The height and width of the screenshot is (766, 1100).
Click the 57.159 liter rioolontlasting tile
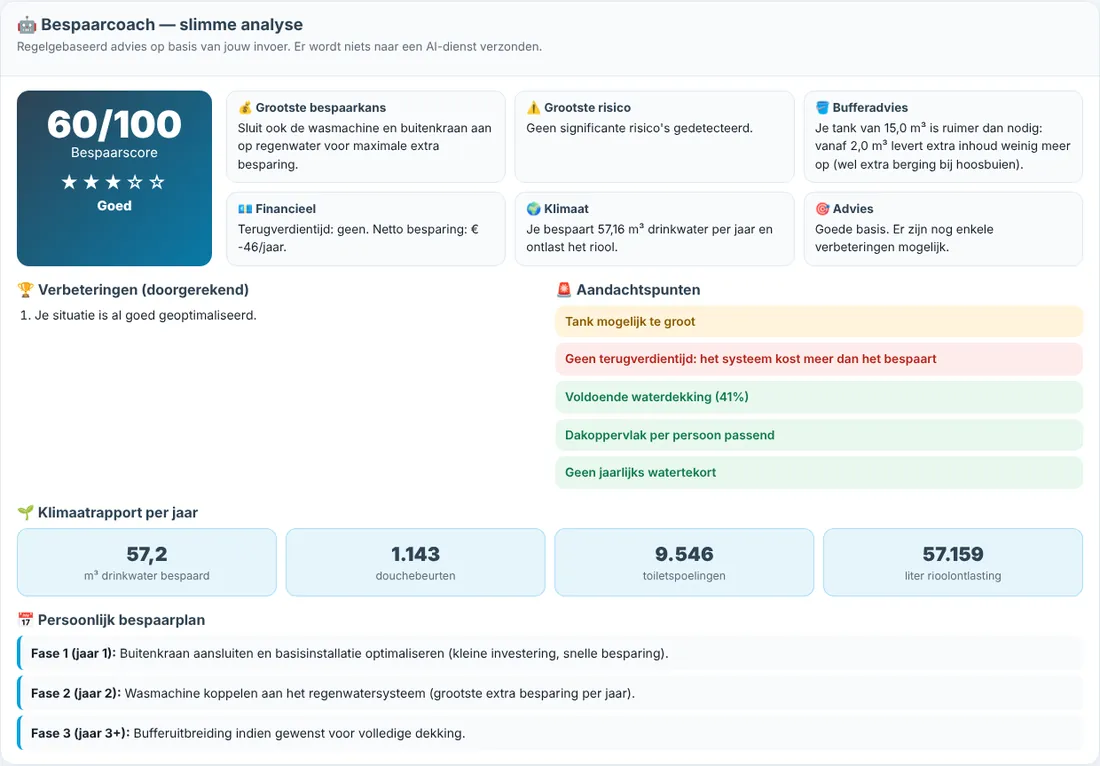click(x=953, y=563)
